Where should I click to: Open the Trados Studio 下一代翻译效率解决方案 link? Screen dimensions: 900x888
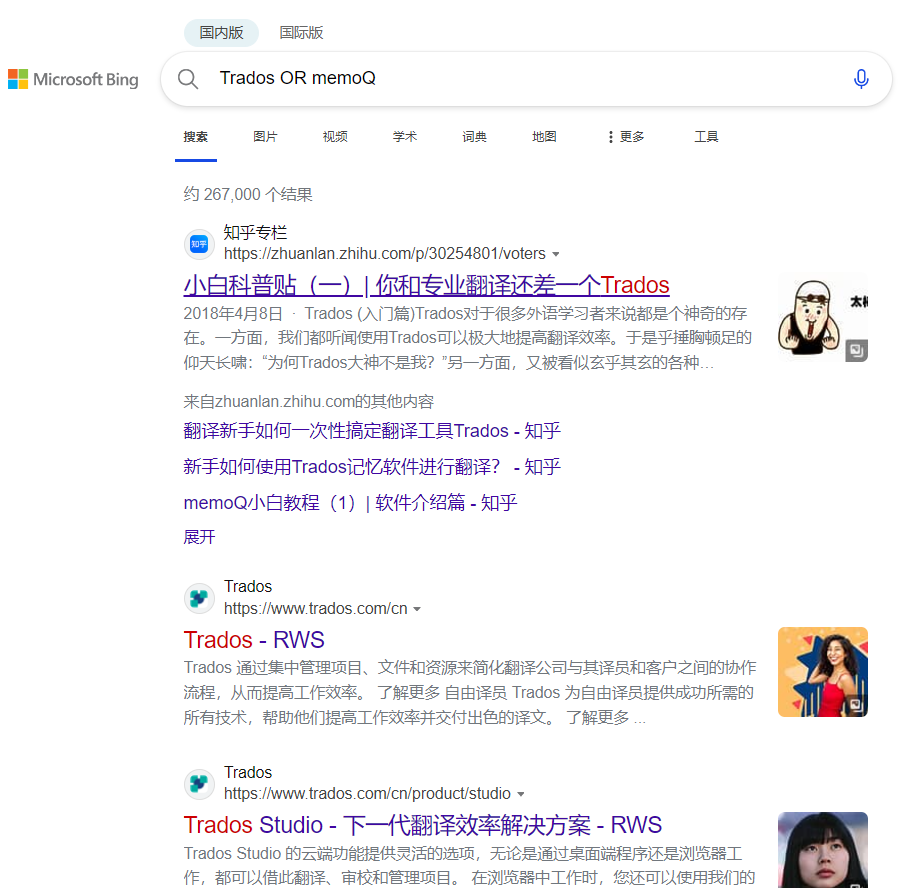pyautogui.click(x=422, y=825)
